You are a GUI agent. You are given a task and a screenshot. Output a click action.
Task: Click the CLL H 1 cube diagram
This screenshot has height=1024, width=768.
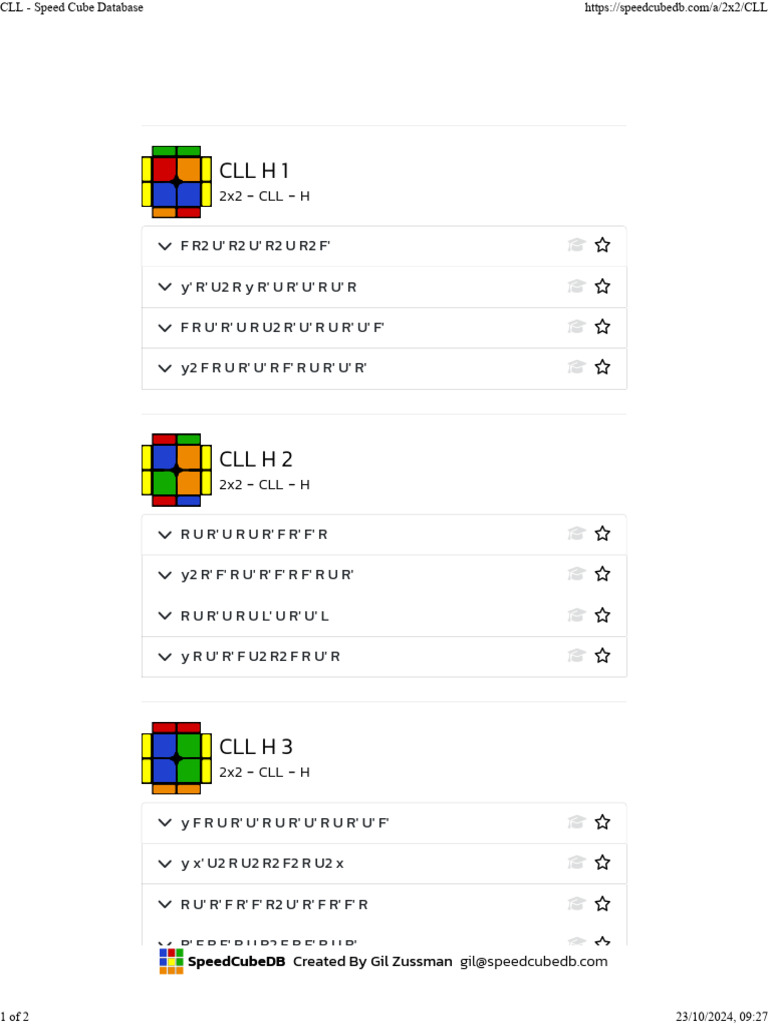point(177,182)
